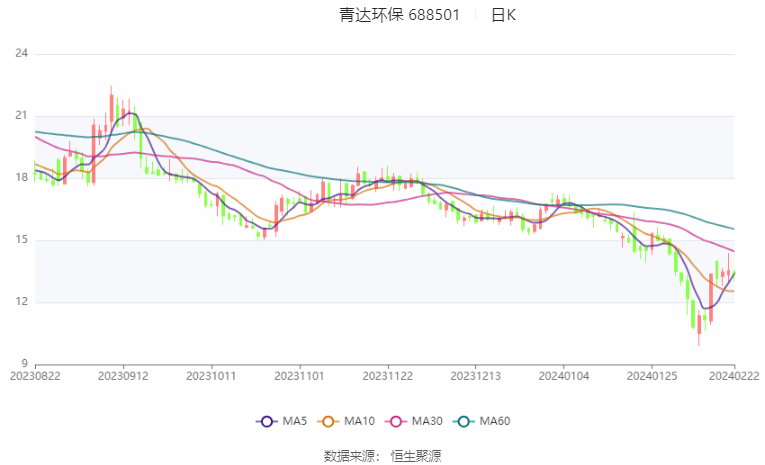Click the chart title 青达环保 688501
Screen dimensions: 765x465
tap(400, 15)
